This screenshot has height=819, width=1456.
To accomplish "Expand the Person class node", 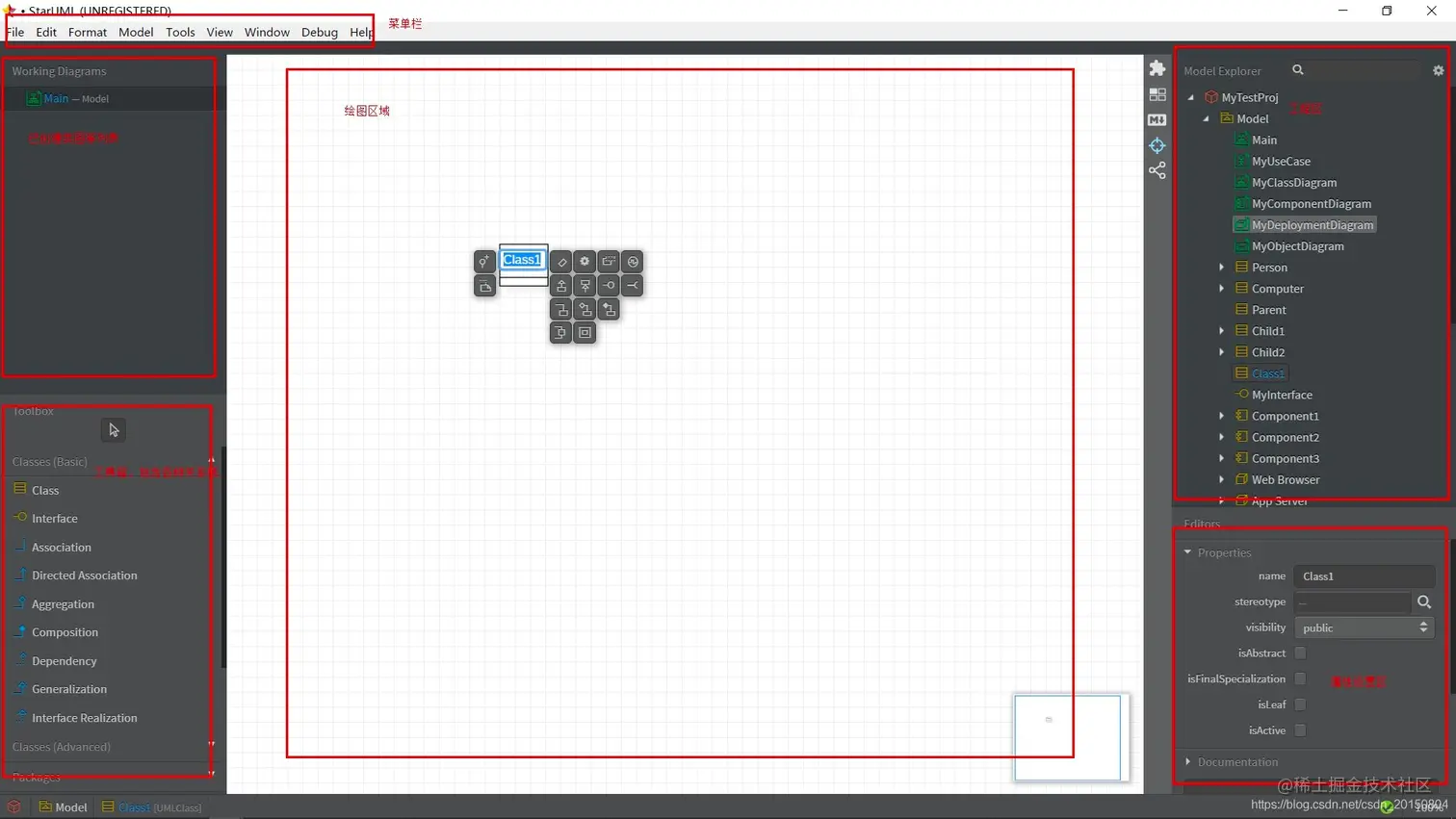I will [x=1222, y=268].
